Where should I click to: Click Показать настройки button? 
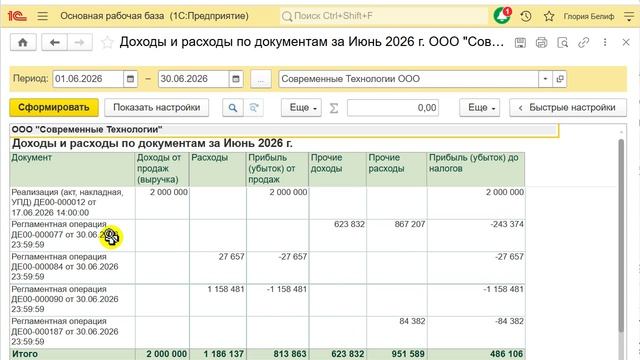pyautogui.click(x=157, y=108)
